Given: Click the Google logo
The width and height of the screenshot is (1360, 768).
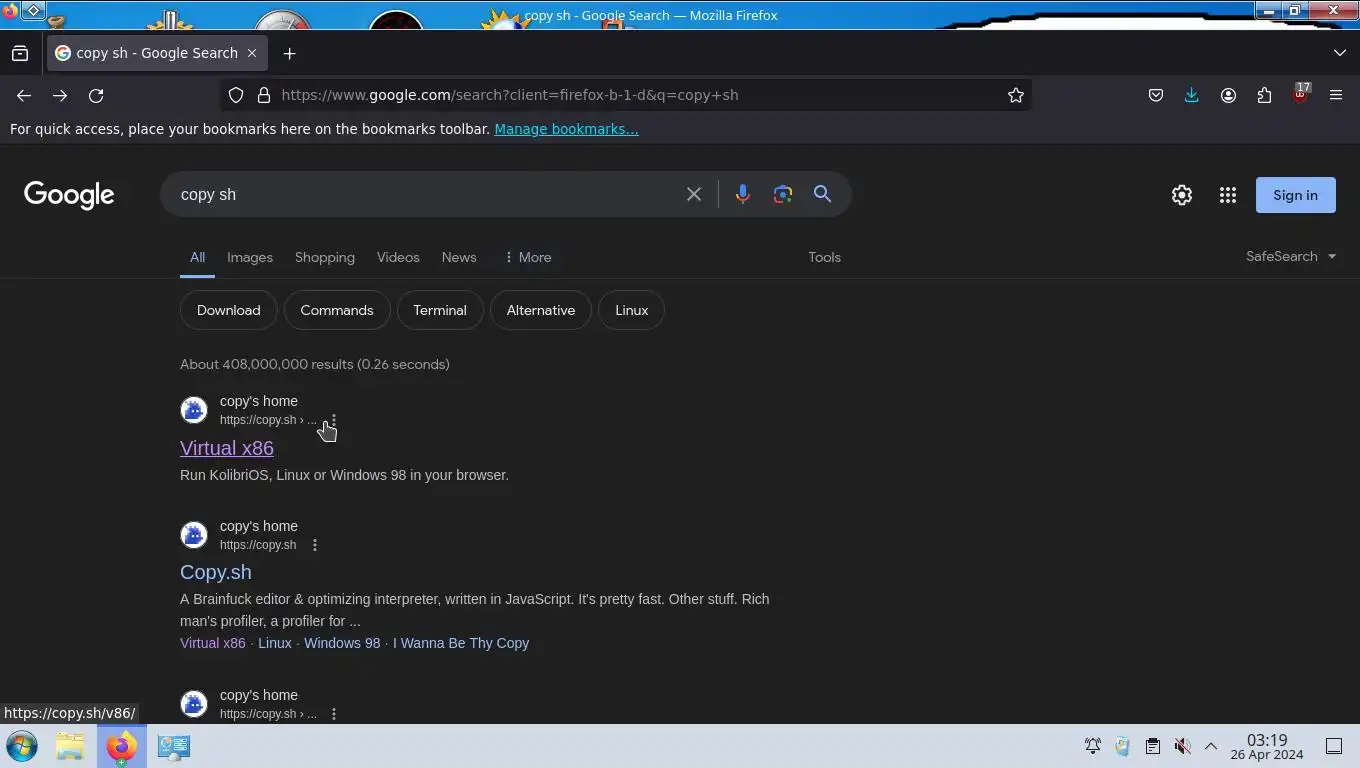Looking at the screenshot, I should coord(69,195).
